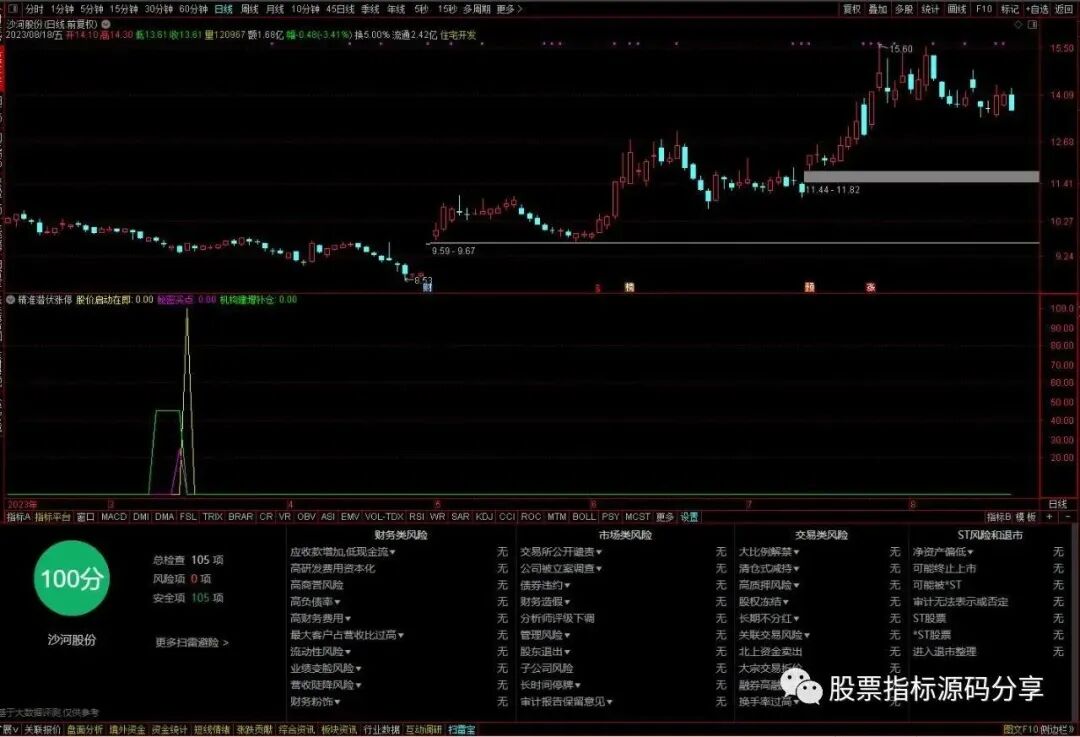Click the 日线 label at chart corner
Screen dimensions: 1080x737
pyautogui.click(x=1058, y=504)
